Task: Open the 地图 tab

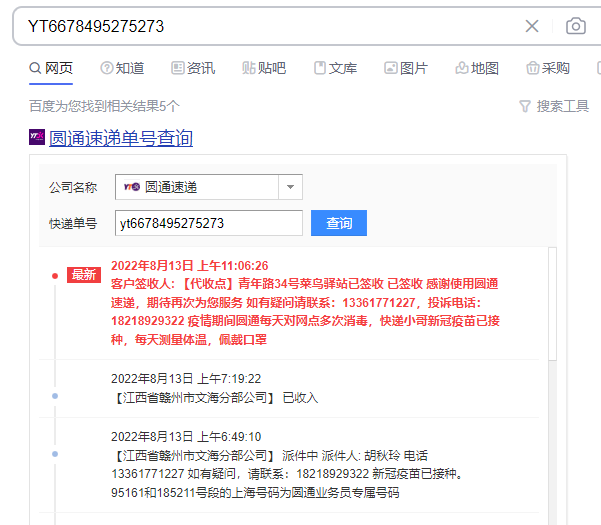Action: tap(477, 68)
